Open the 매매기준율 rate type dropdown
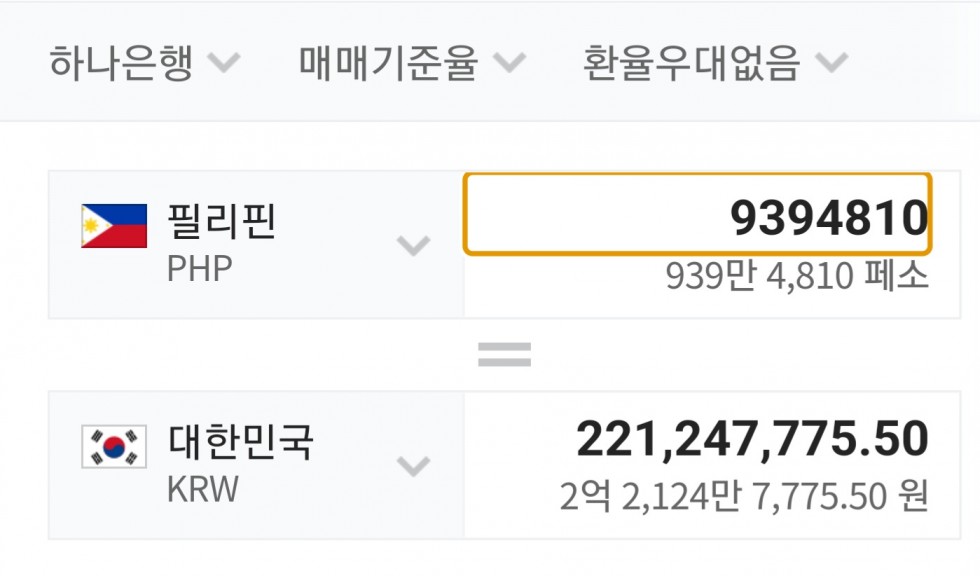 tap(389, 64)
